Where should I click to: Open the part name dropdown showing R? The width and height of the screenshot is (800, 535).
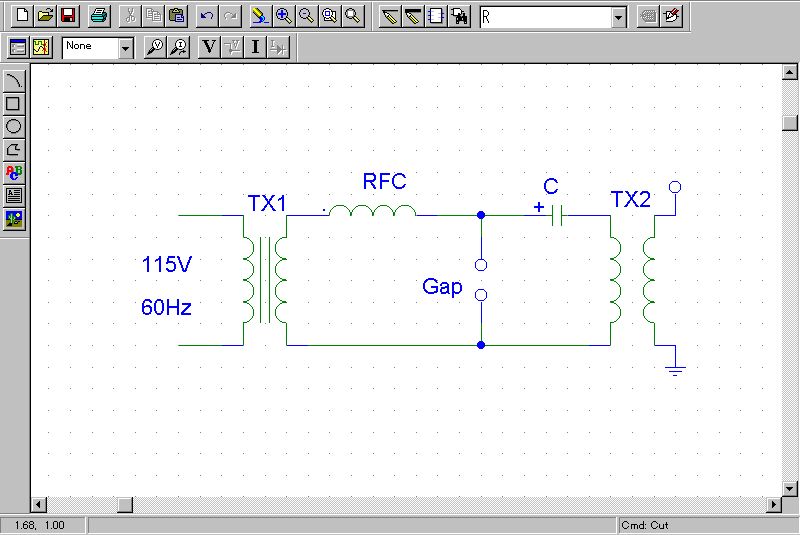(x=618, y=17)
